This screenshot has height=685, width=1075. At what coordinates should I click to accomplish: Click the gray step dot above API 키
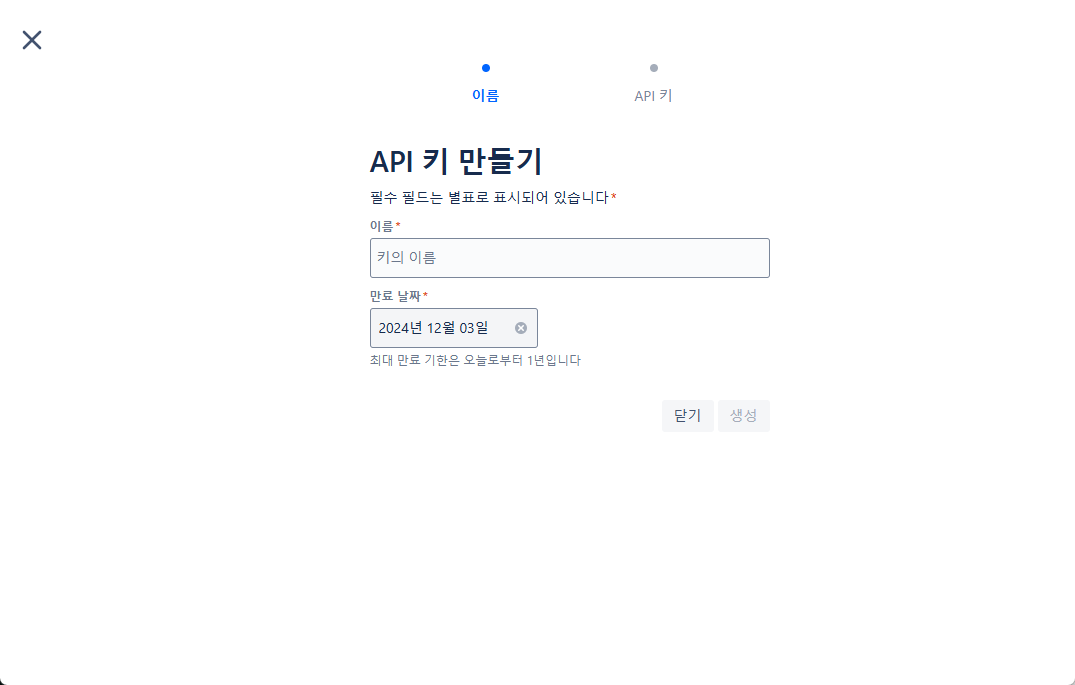[653, 68]
